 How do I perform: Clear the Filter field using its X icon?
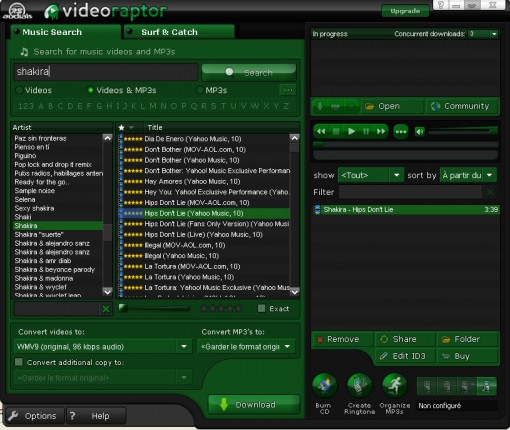(x=490, y=192)
